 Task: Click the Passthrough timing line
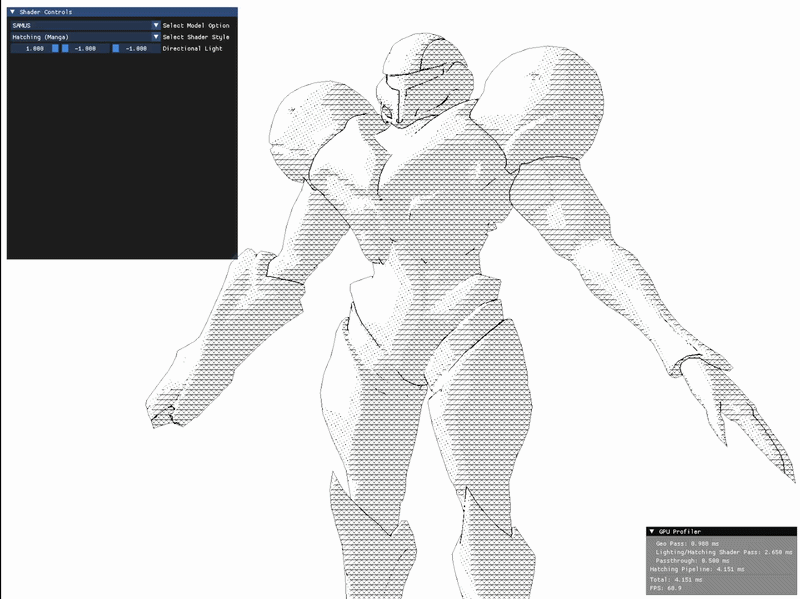692,561
